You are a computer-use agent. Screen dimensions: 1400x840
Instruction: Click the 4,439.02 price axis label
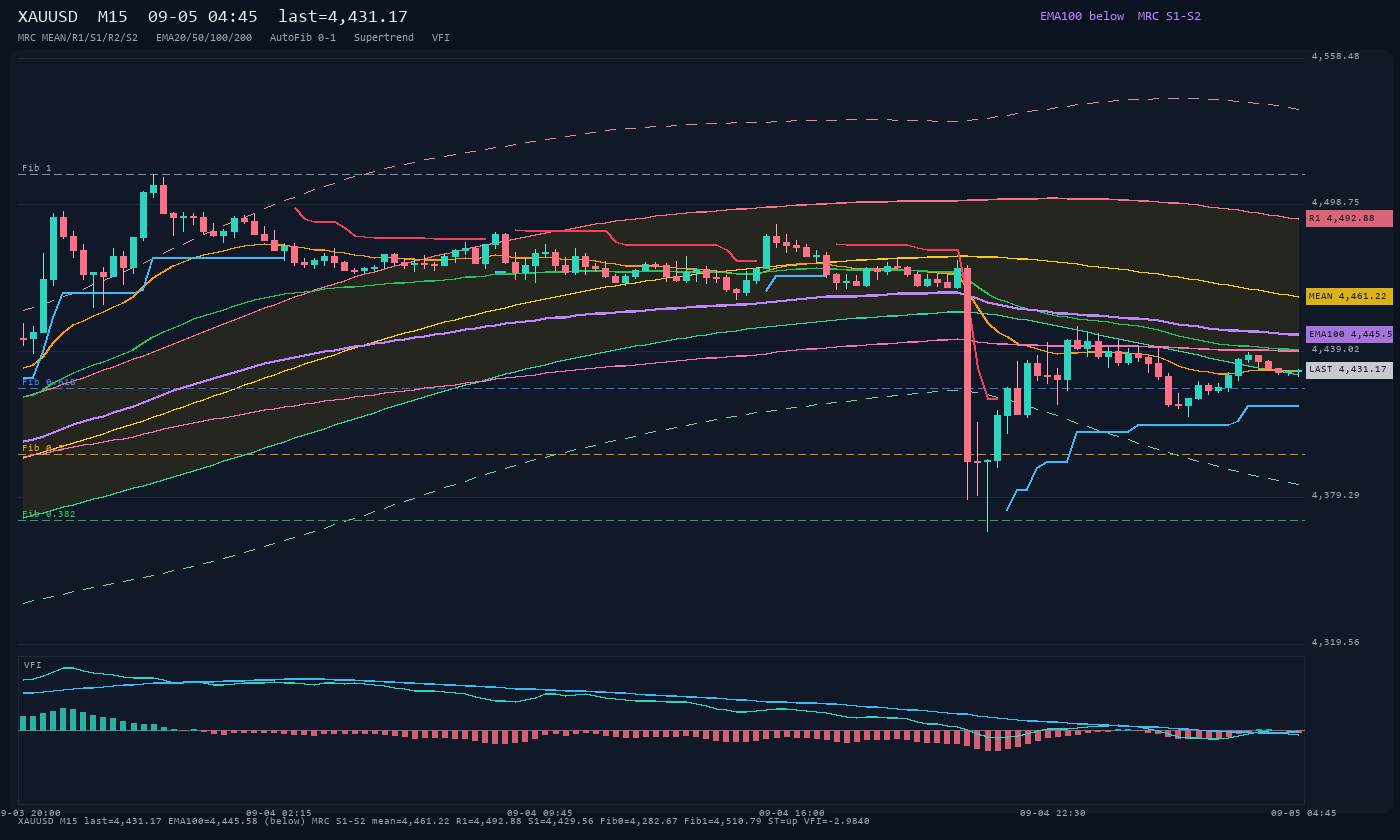[x=1335, y=349]
